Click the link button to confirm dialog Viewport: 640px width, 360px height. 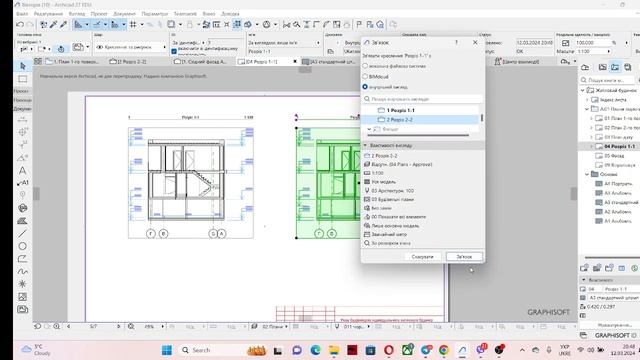464,257
